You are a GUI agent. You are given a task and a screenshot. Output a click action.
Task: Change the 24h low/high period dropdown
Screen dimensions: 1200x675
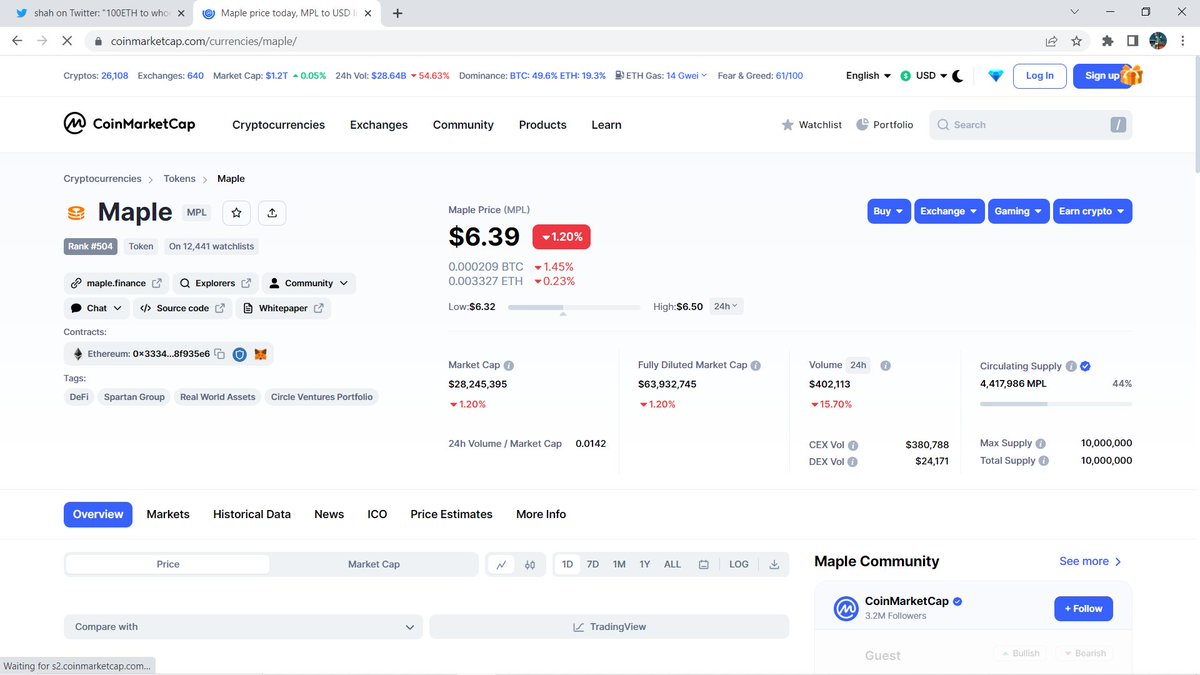(726, 307)
